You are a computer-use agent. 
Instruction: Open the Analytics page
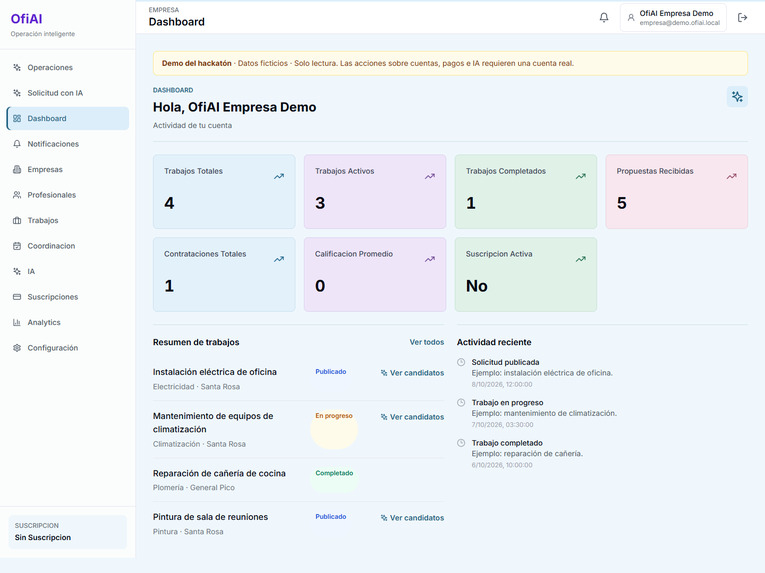tap(67, 322)
